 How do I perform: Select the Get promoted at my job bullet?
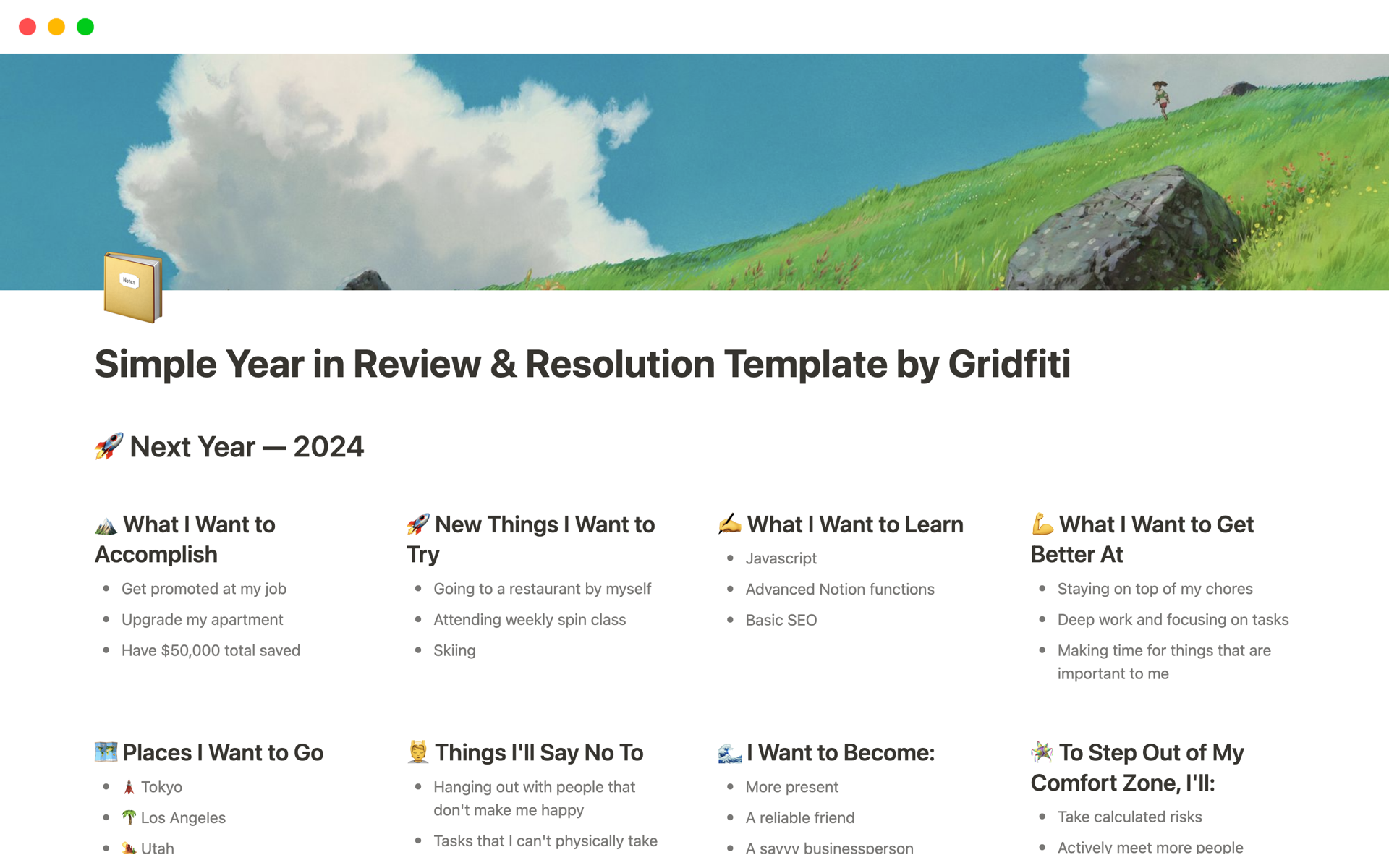click(x=204, y=589)
